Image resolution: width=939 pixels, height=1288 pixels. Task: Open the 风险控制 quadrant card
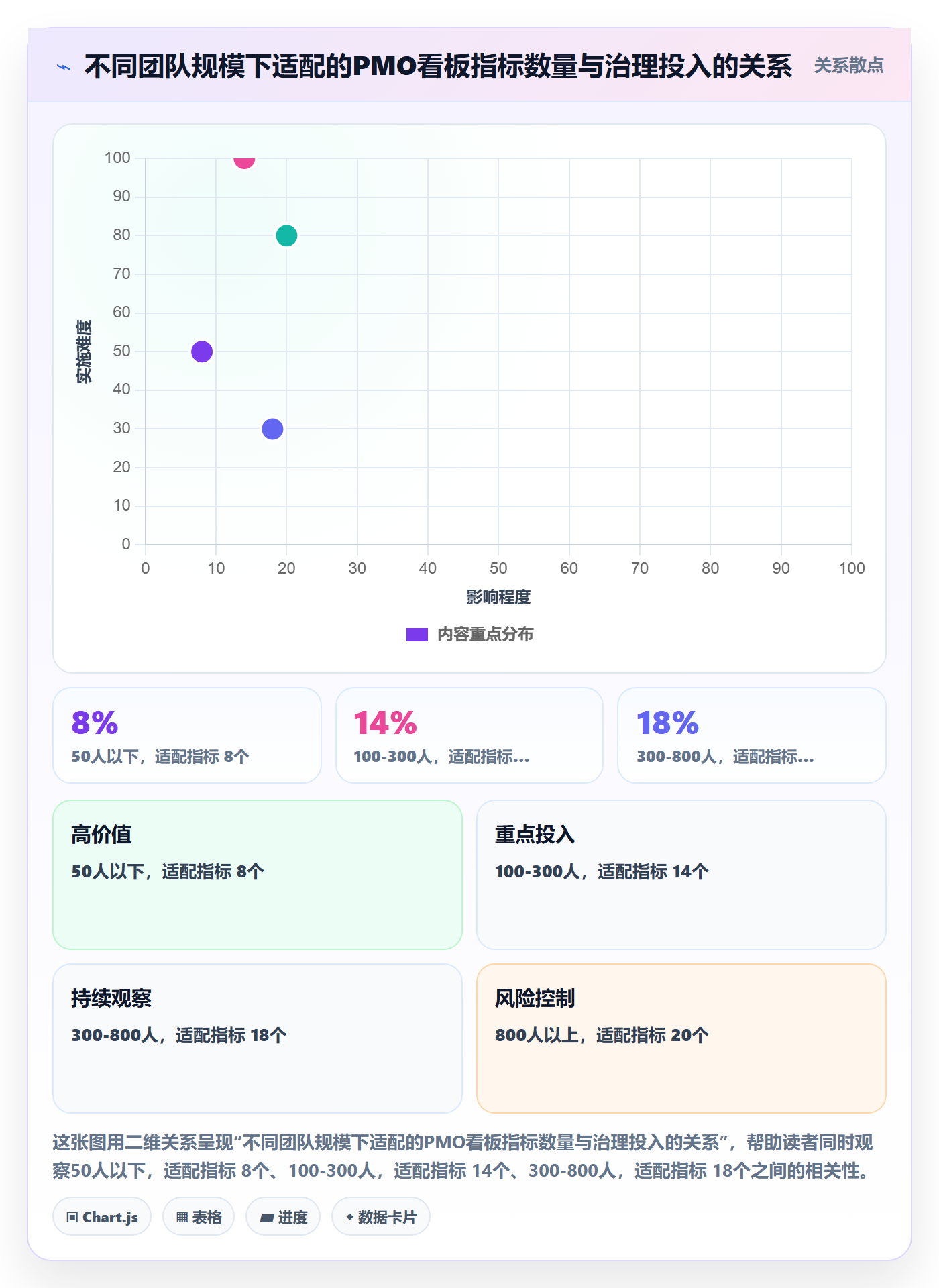tap(681, 1038)
